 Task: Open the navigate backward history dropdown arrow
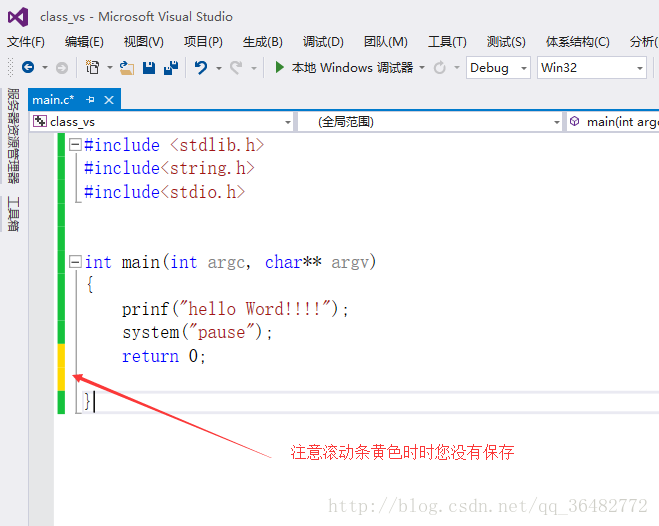point(45,68)
